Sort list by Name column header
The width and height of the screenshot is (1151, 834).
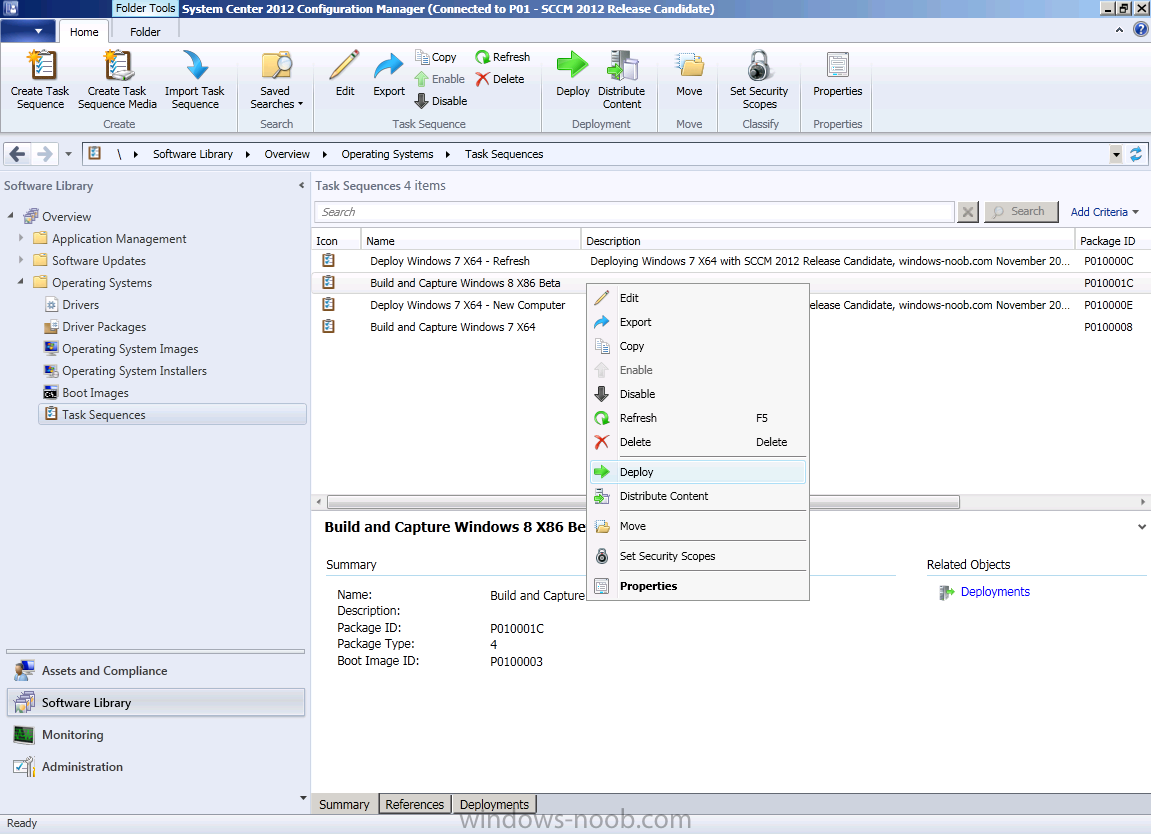click(x=471, y=241)
